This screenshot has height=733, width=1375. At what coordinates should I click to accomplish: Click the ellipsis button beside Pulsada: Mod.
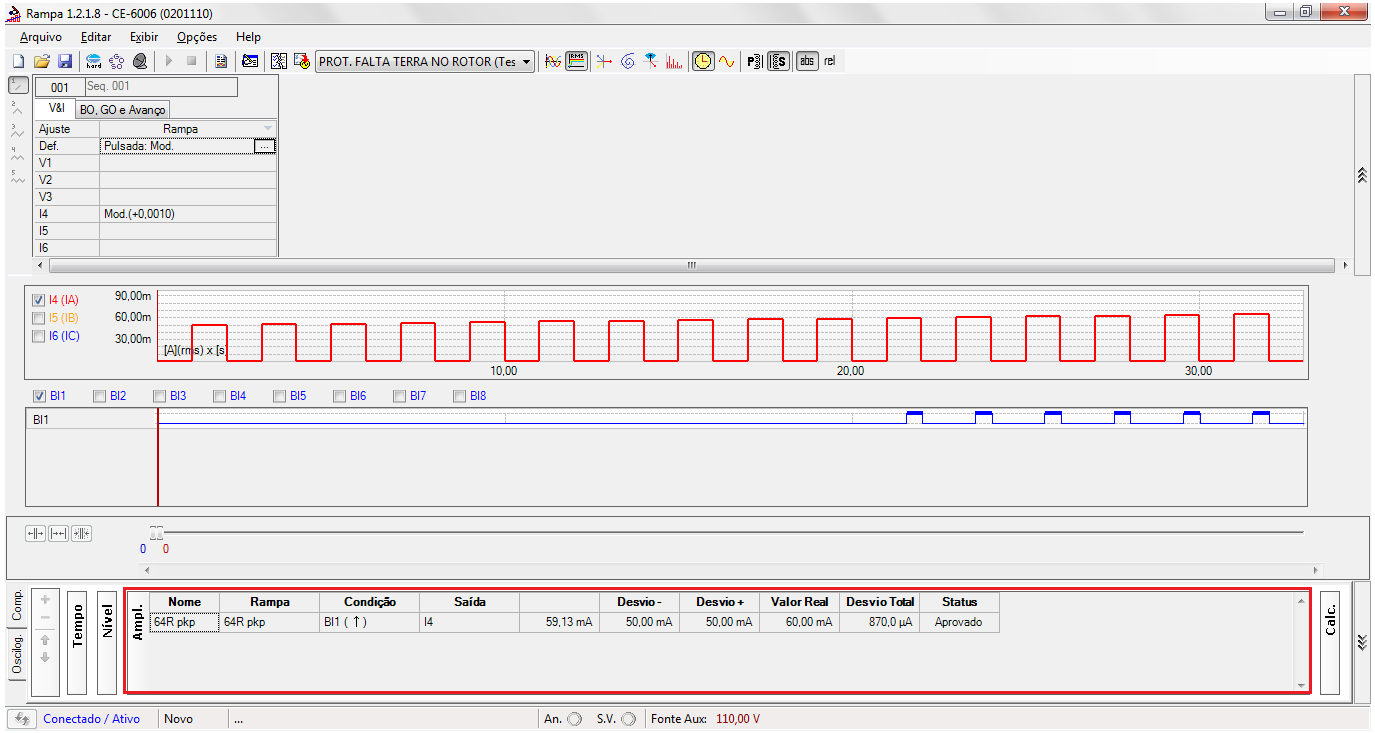click(264, 146)
